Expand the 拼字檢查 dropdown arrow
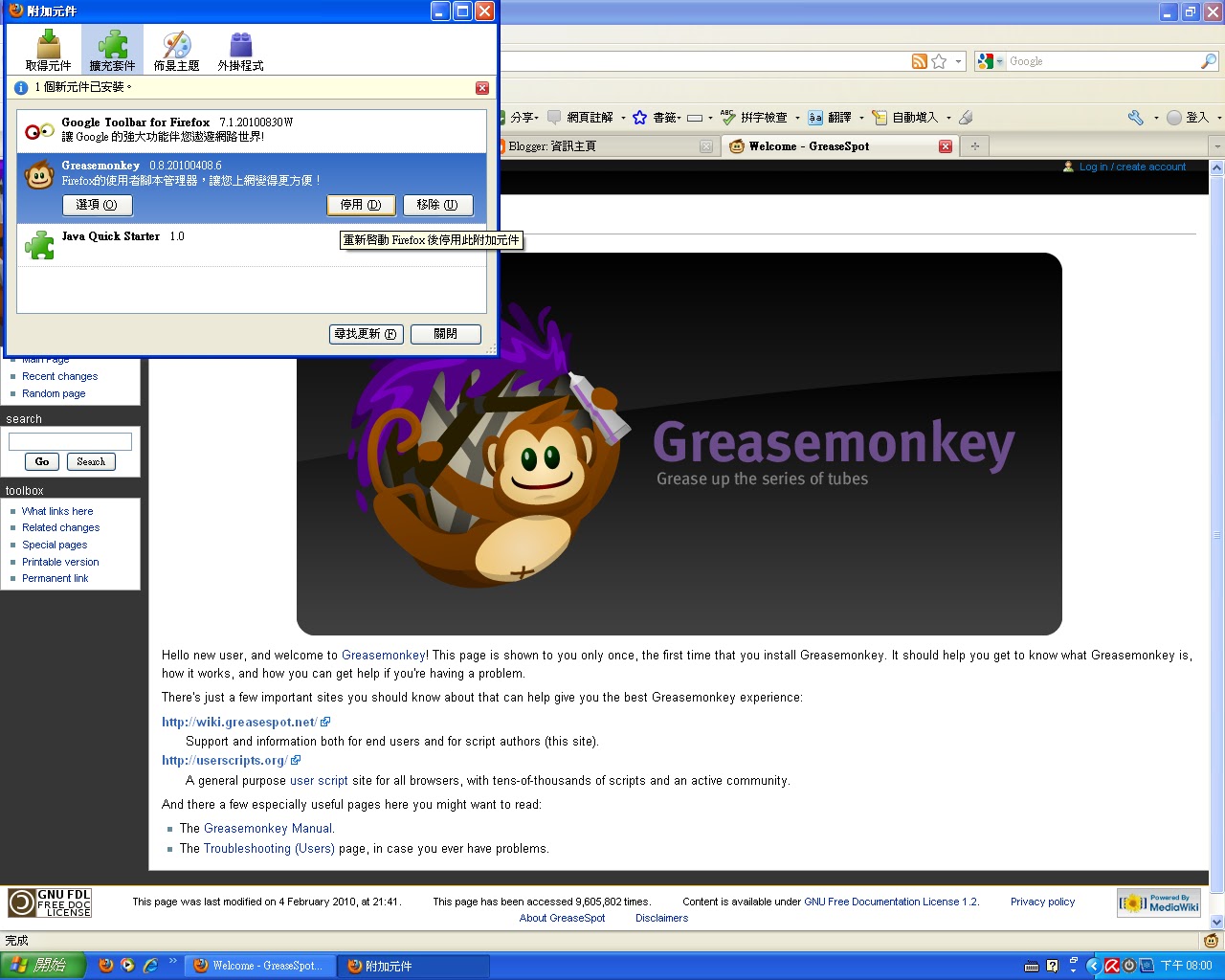 point(797,119)
